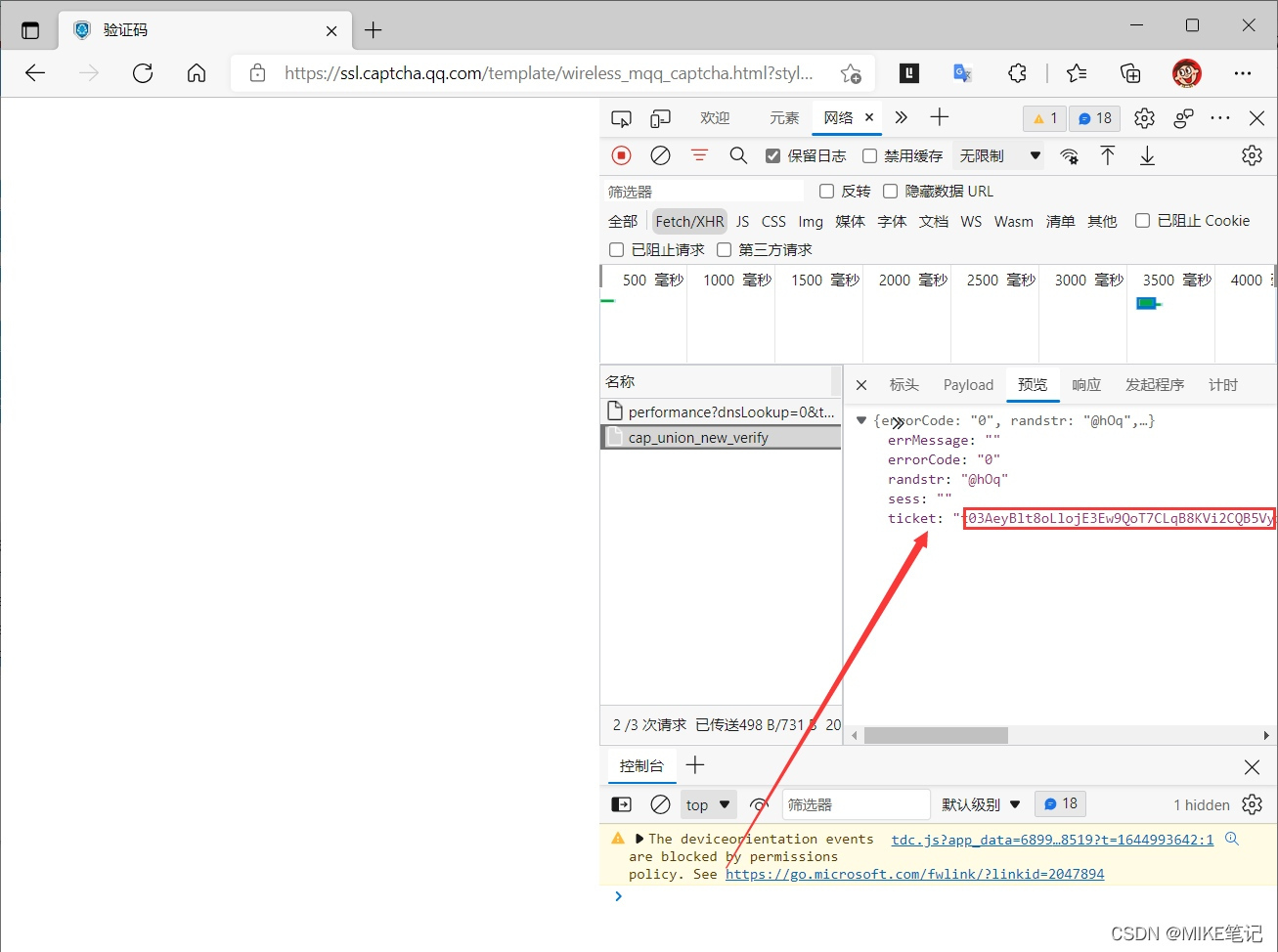The width and height of the screenshot is (1278, 952).
Task: Filter requests by CSS type
Action: pyautogui.click(x=773, y=221)
